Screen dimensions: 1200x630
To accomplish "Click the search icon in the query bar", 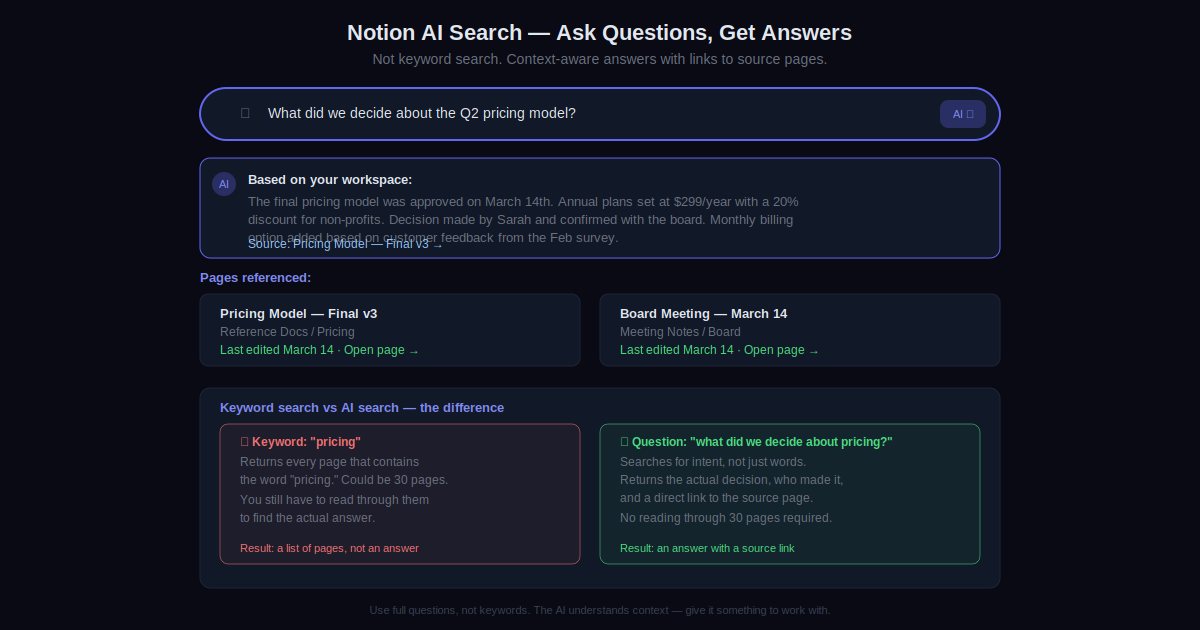I will (x=245, y=113).
